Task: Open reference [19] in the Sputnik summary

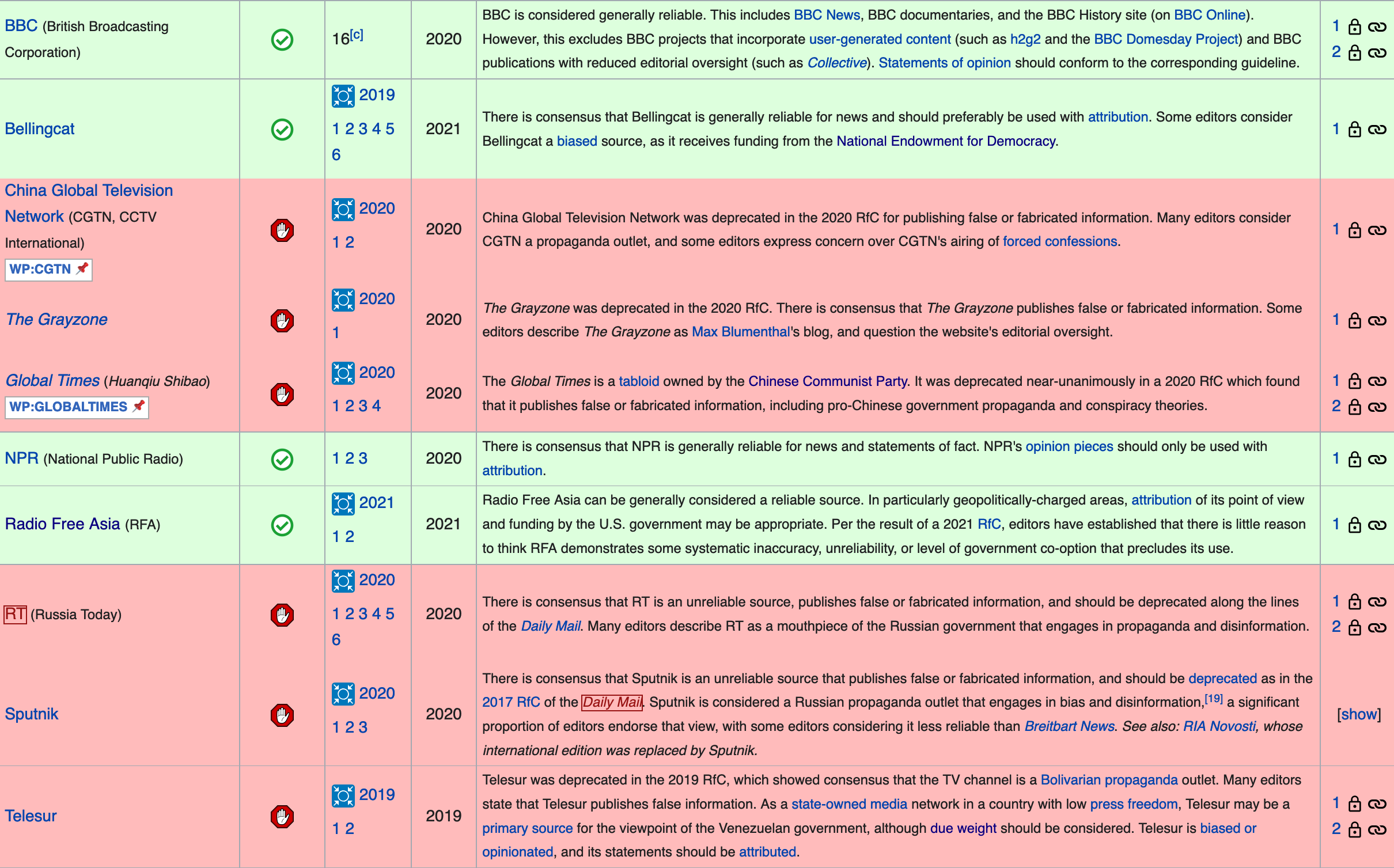Action: 1213,699
